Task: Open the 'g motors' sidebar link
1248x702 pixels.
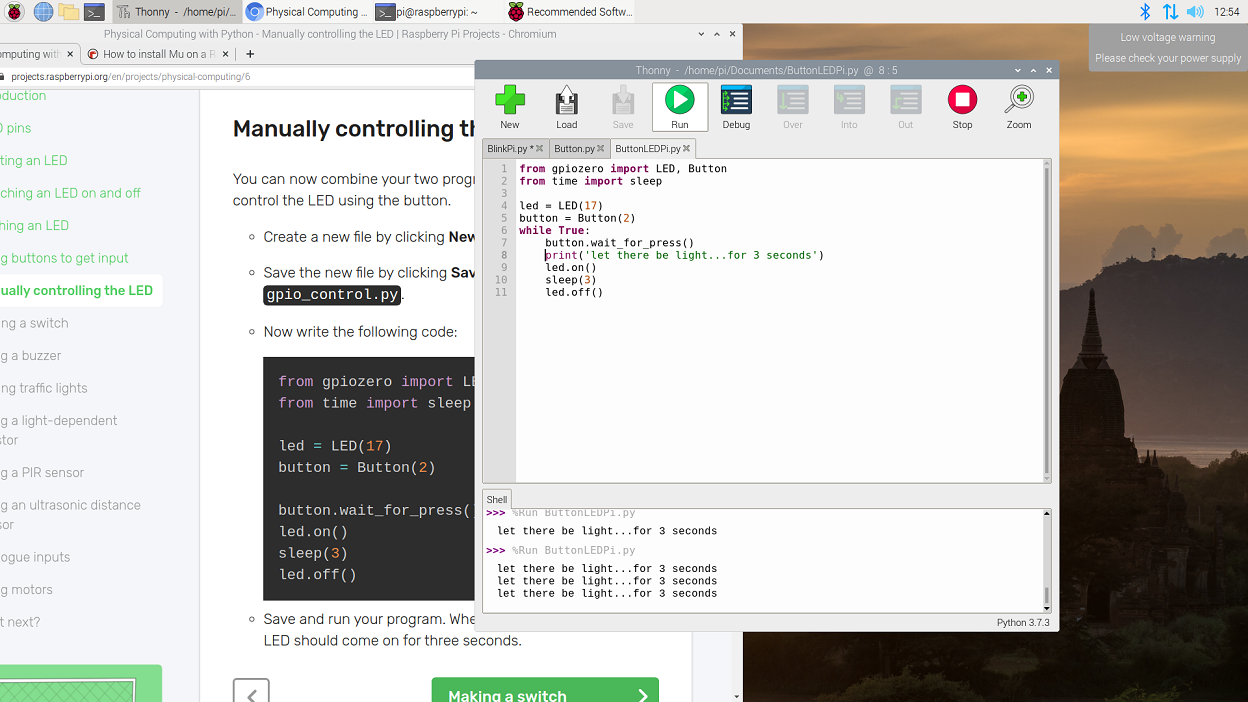Action: (27, 590)
